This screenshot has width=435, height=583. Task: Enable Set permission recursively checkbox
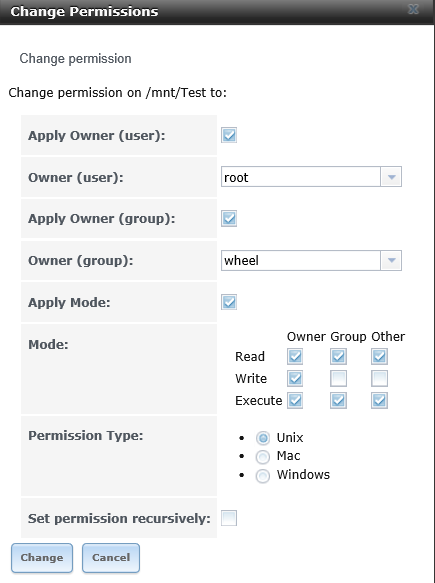click(x=229, y=518)
